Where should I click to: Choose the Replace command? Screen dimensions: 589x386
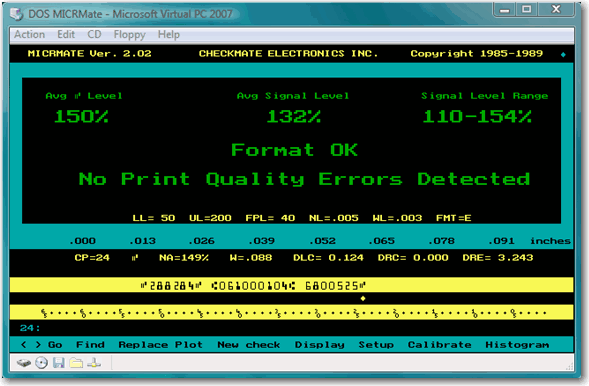click(143, 344)
